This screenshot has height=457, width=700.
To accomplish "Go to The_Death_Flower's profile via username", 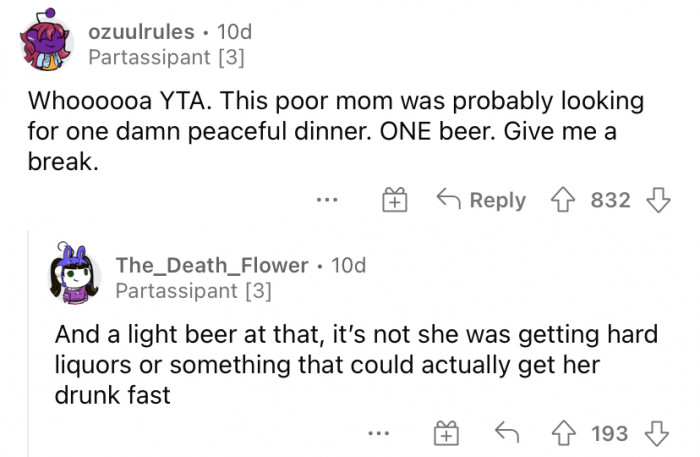I will [x=212, y=265].
